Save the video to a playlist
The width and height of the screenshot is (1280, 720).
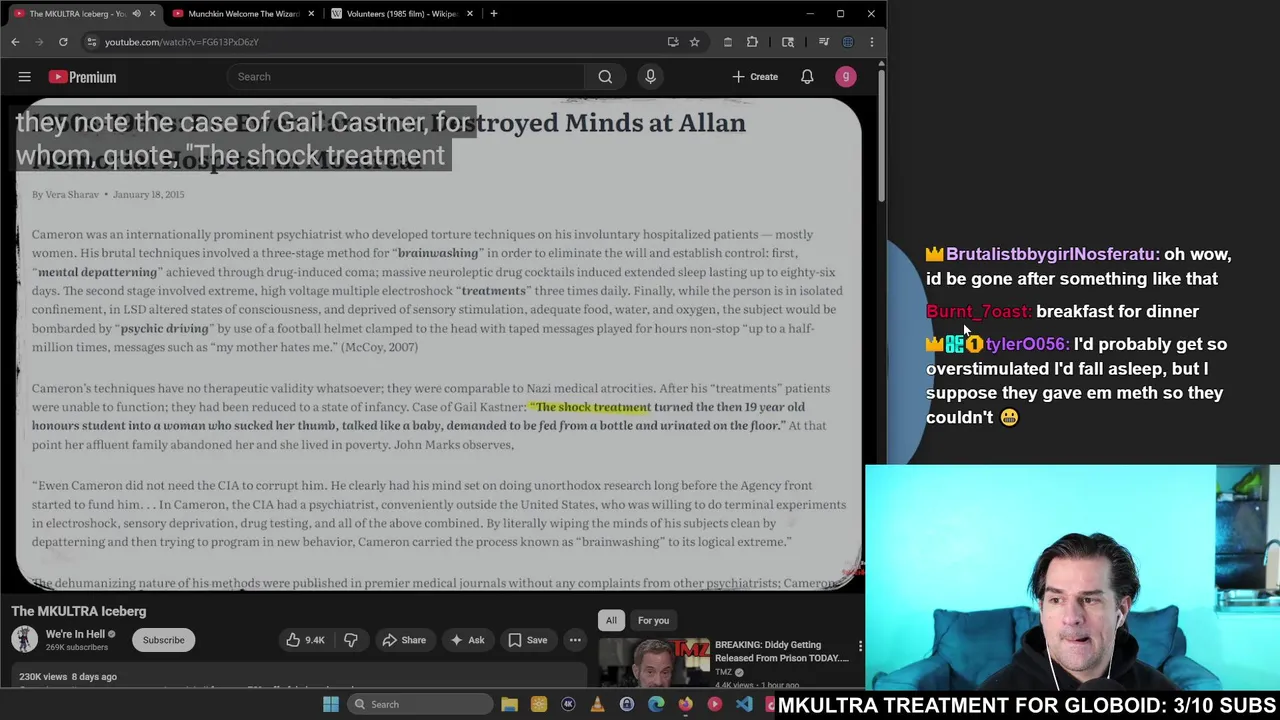[527, 640]
